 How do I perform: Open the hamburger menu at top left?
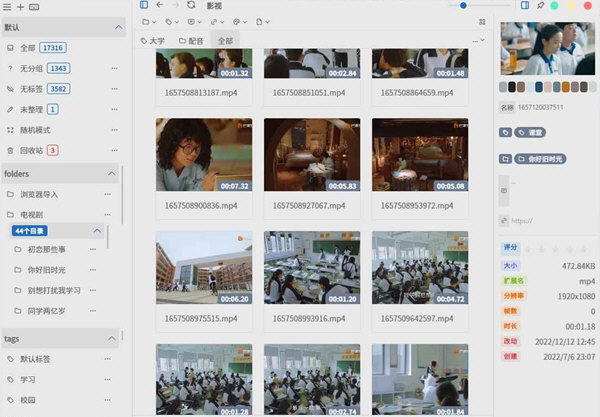(x=8, y=6)
